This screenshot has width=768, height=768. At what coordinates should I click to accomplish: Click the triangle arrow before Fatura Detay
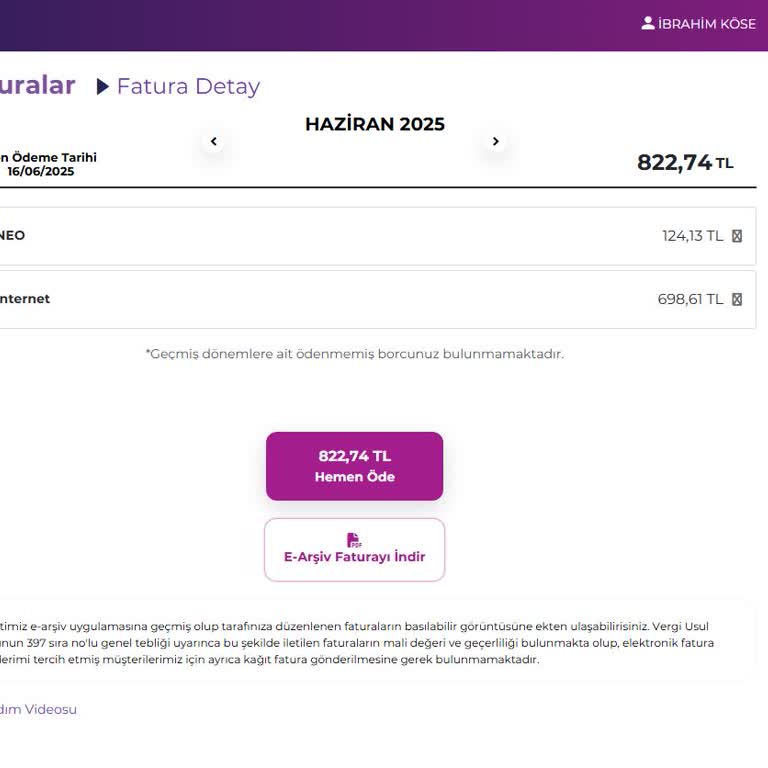pos(103,87)
